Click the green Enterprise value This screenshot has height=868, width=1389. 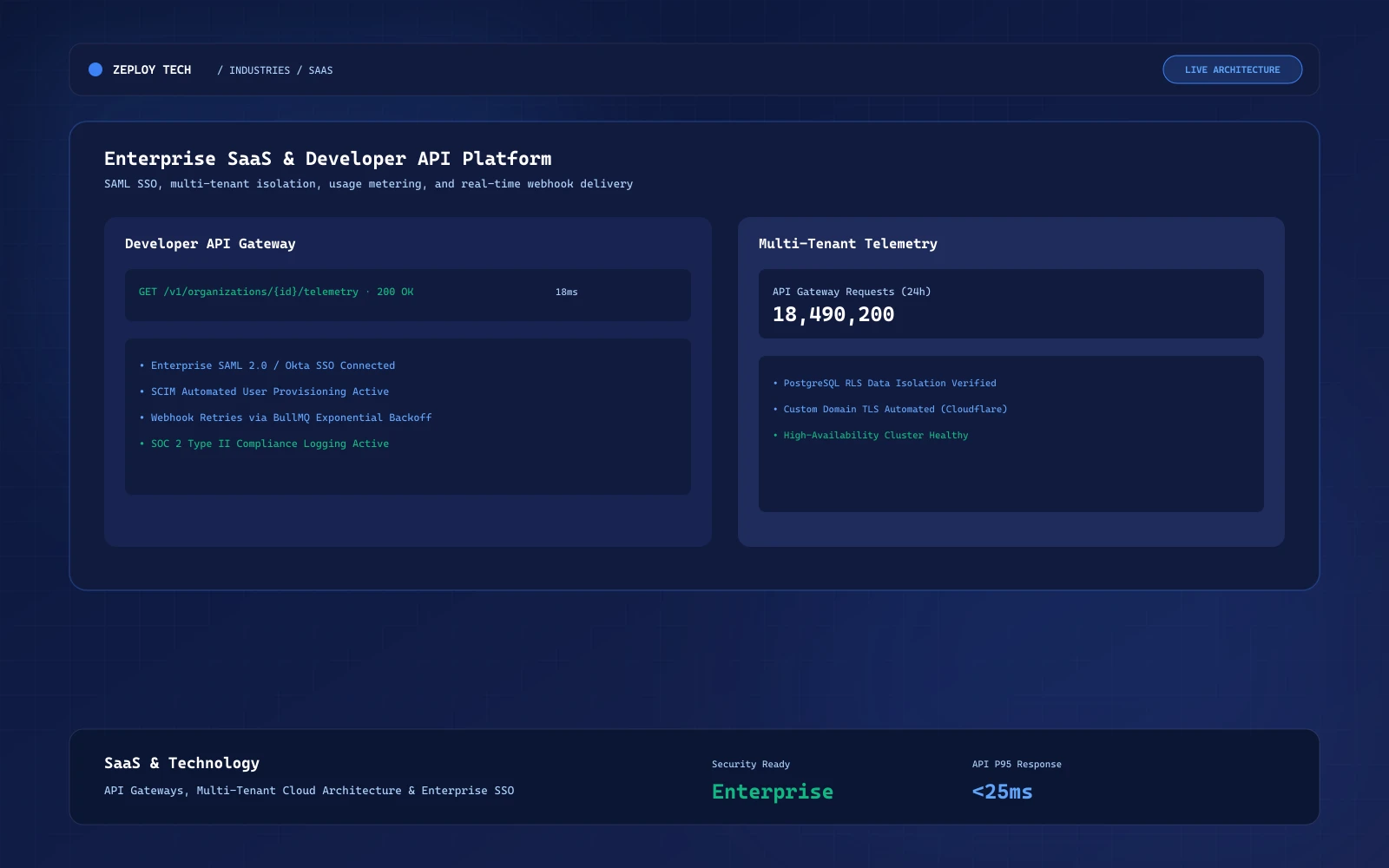click(773, 792)
